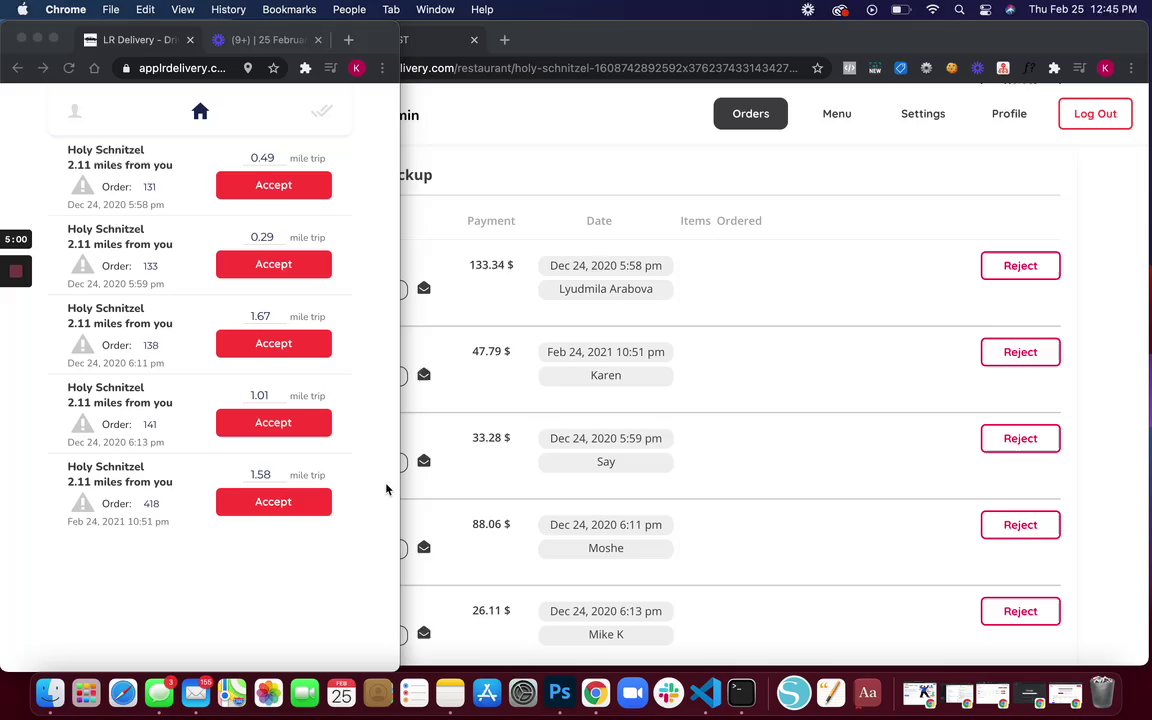Open envelope icon on 26.11 $ order
Image resolution: width=1152 pixels, height=720 pixels.
pyautogui.click(x=424, y=633)
